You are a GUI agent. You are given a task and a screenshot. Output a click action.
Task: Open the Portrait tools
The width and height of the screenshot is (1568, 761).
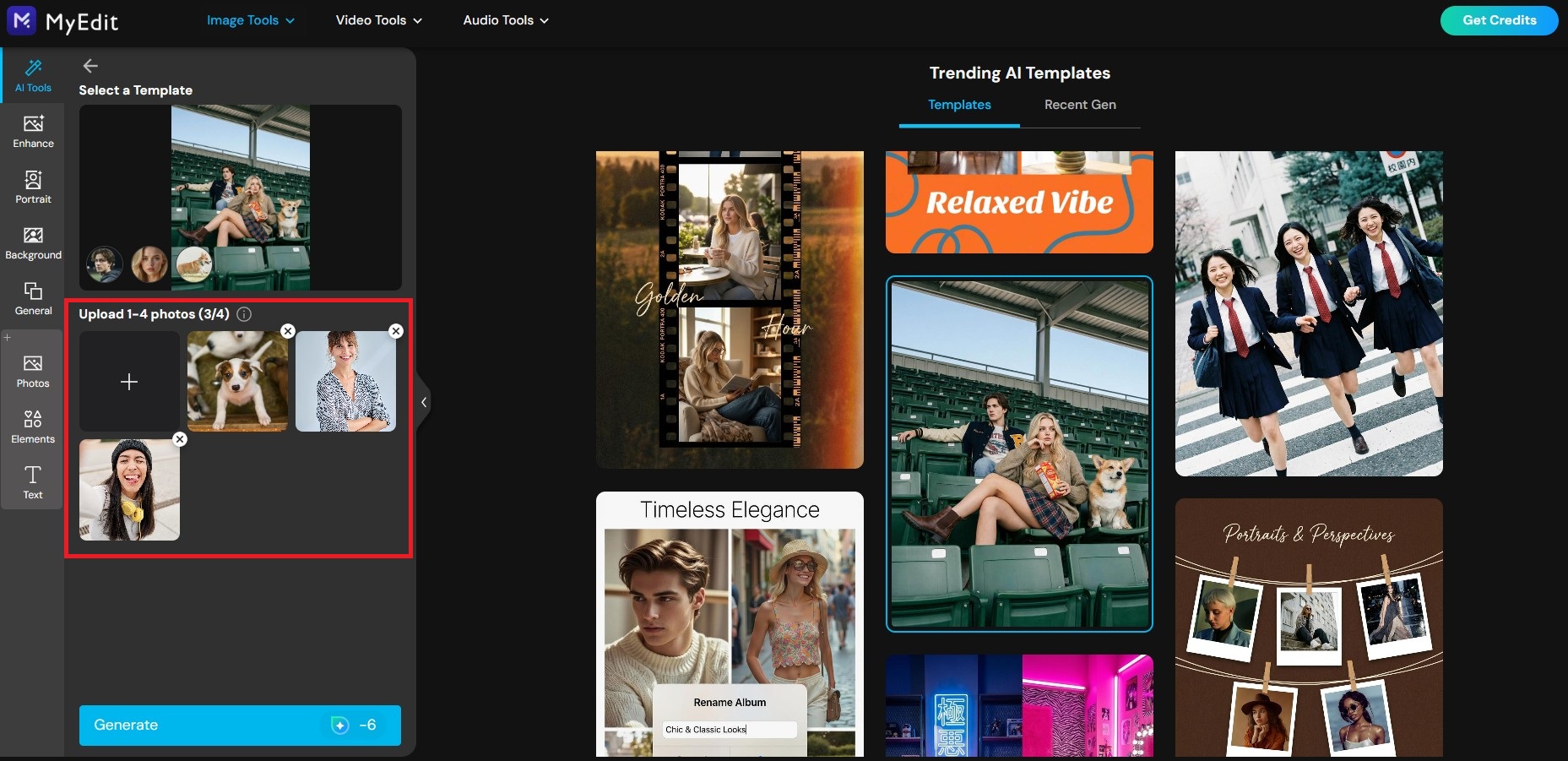tap(33, 188)
